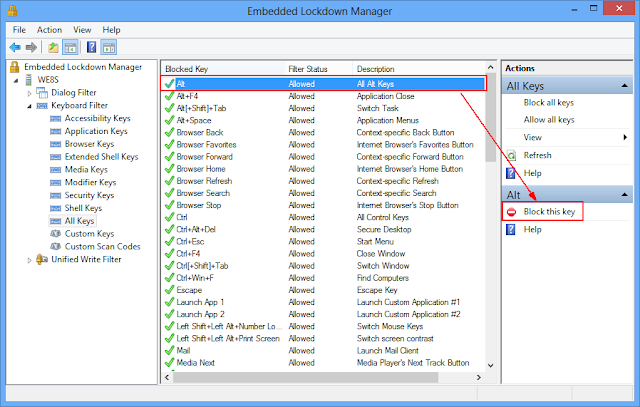Click the Help icon under Alt actions
Viewport: 640px width, 407px height.
[511, 229]
